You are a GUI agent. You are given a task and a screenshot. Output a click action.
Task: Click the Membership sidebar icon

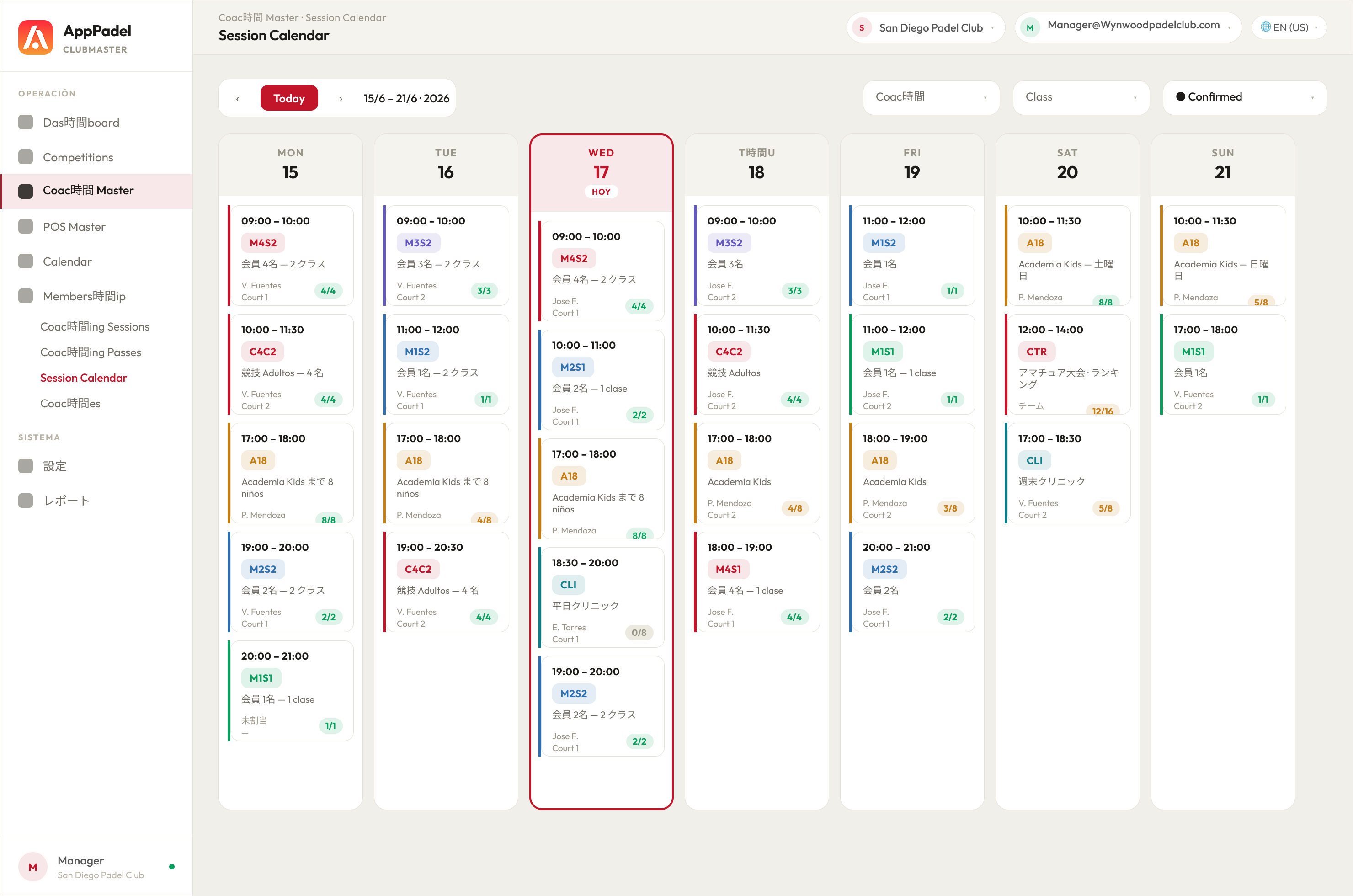click(26, 296)
